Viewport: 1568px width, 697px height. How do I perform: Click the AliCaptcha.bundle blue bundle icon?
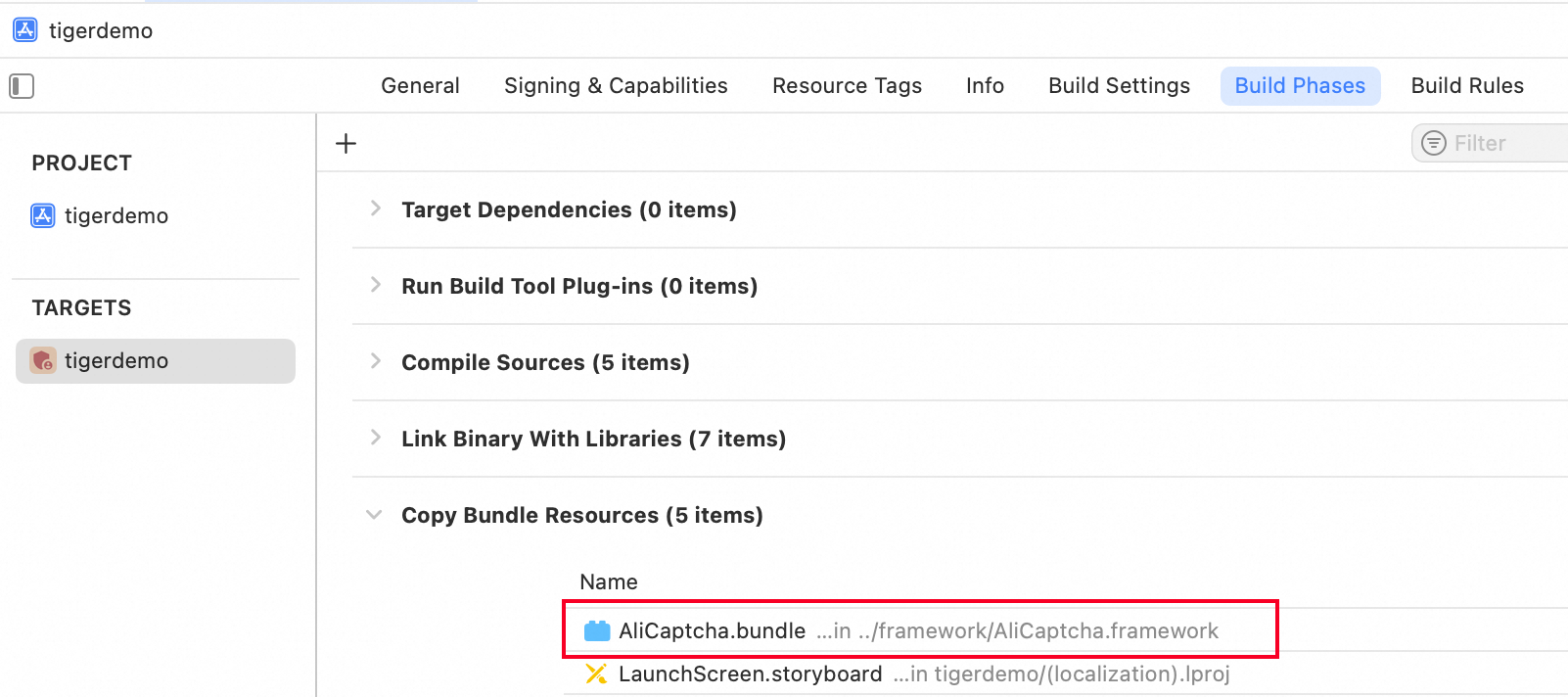596,630
